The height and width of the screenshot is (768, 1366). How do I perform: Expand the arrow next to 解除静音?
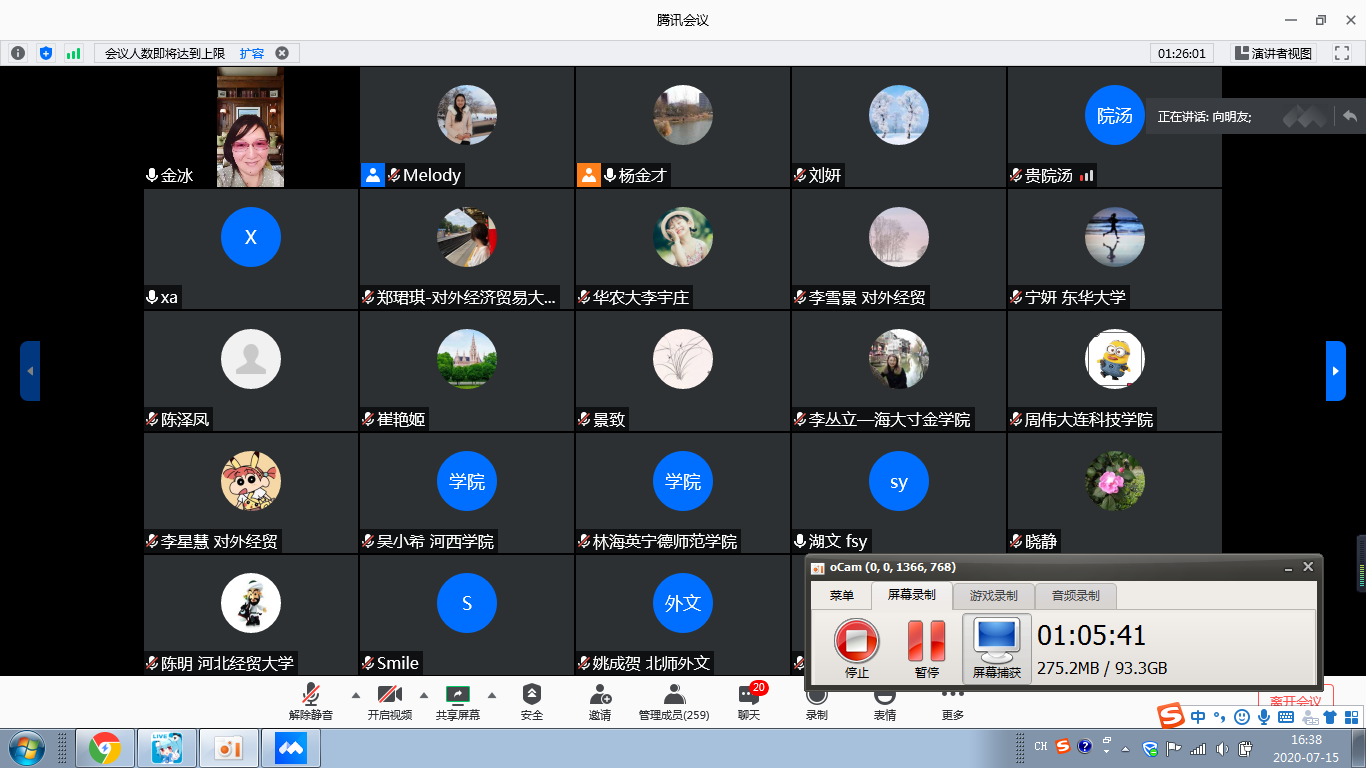355,694
